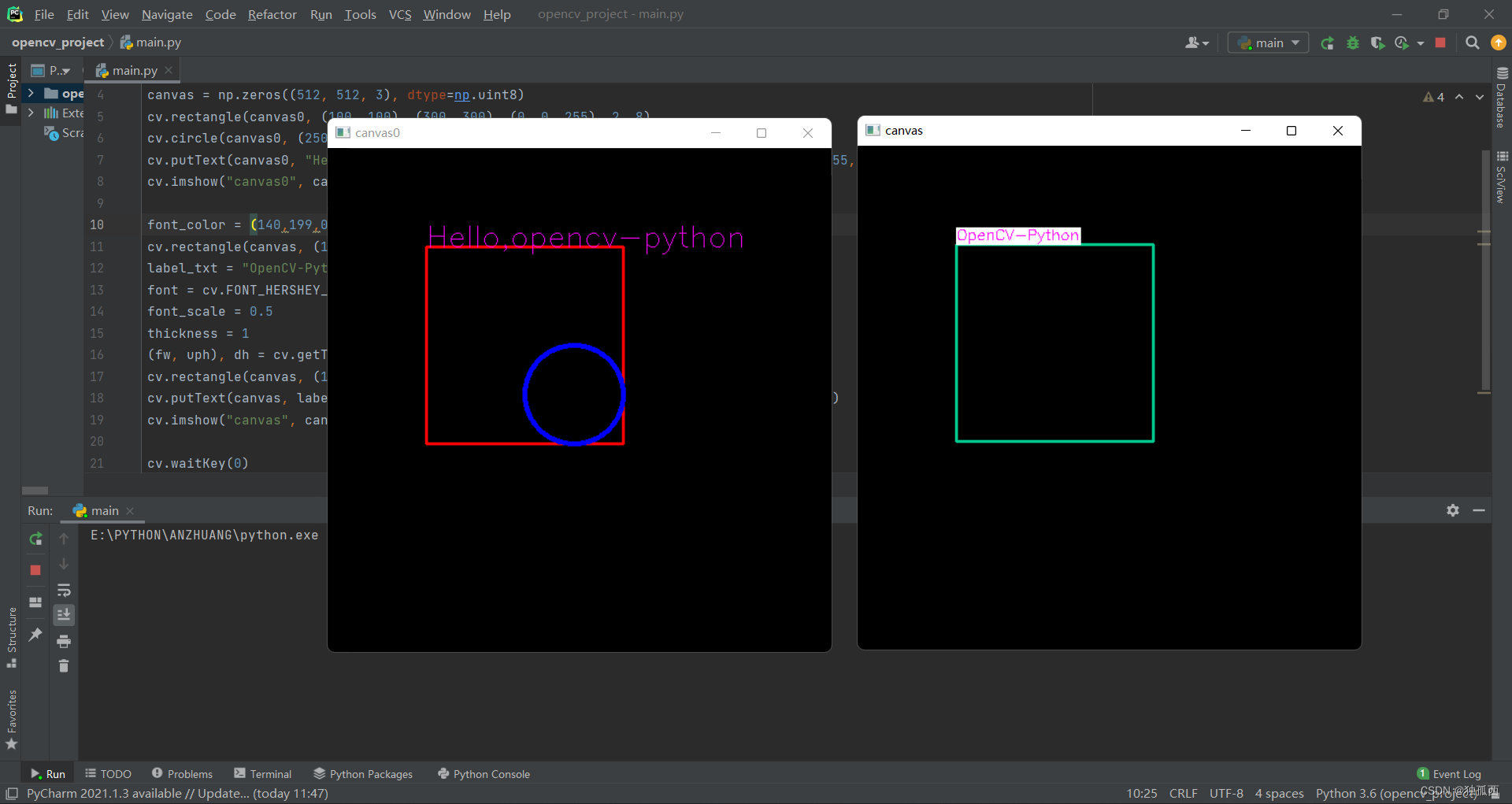Click the down the stack trace arrow
Screen dimensions: 1512x804
(x=64, y=564)
